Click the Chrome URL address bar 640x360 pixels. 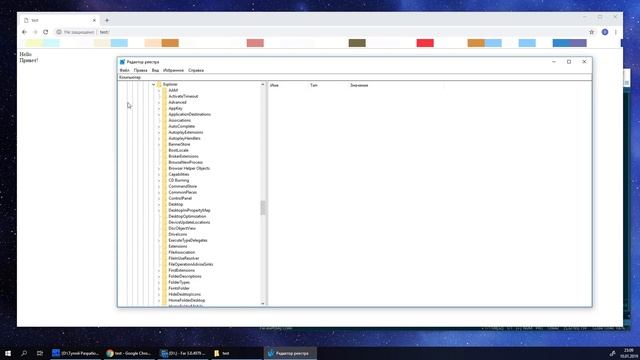coord(321,32)
